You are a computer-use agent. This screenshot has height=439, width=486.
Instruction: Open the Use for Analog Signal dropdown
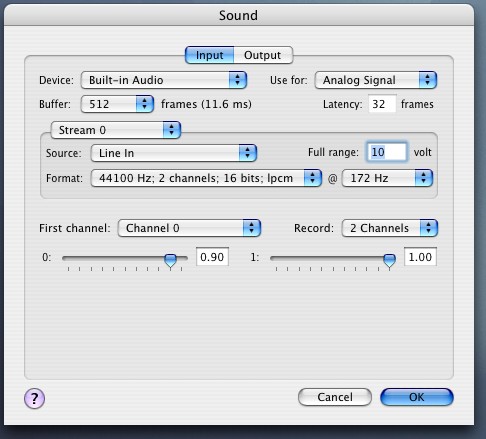376,80
